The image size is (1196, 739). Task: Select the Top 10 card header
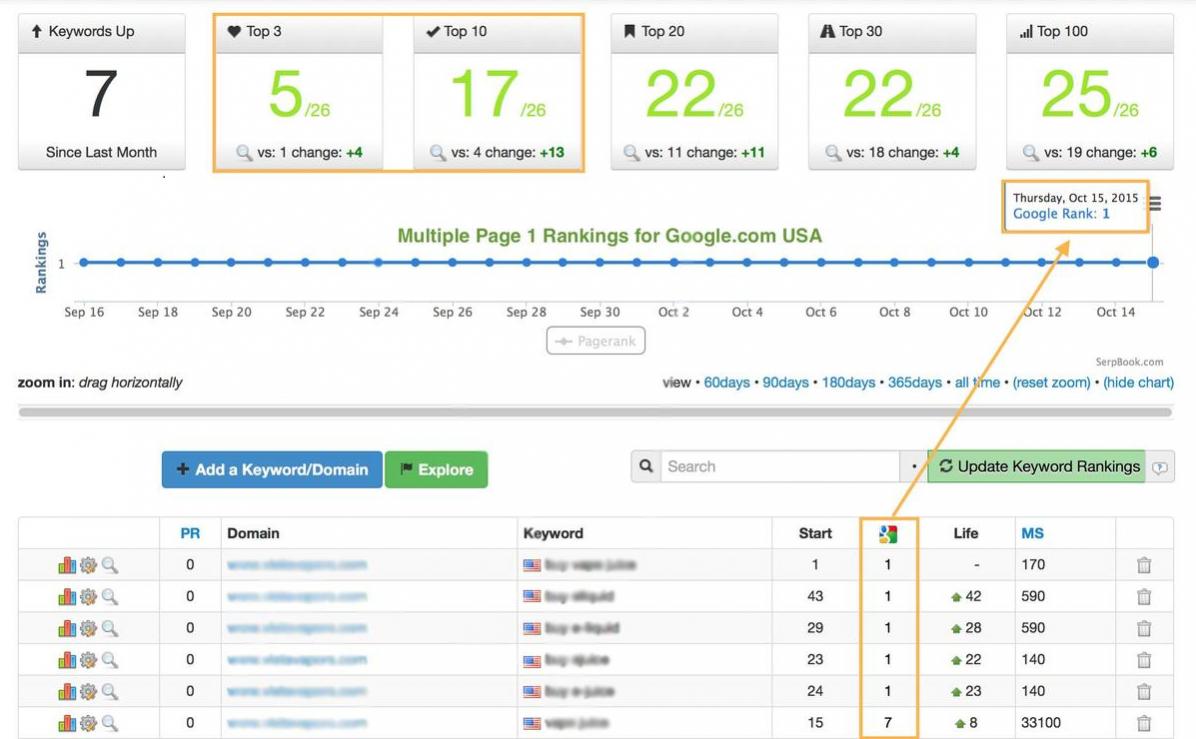click(497, 32)
